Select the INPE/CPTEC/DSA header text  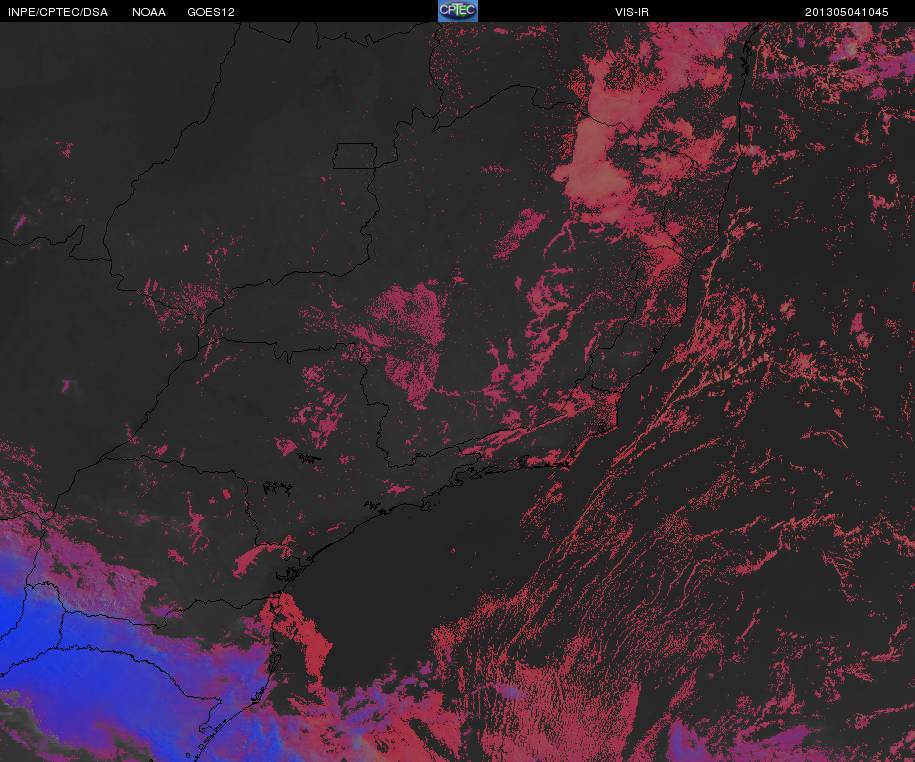[58, 12]
